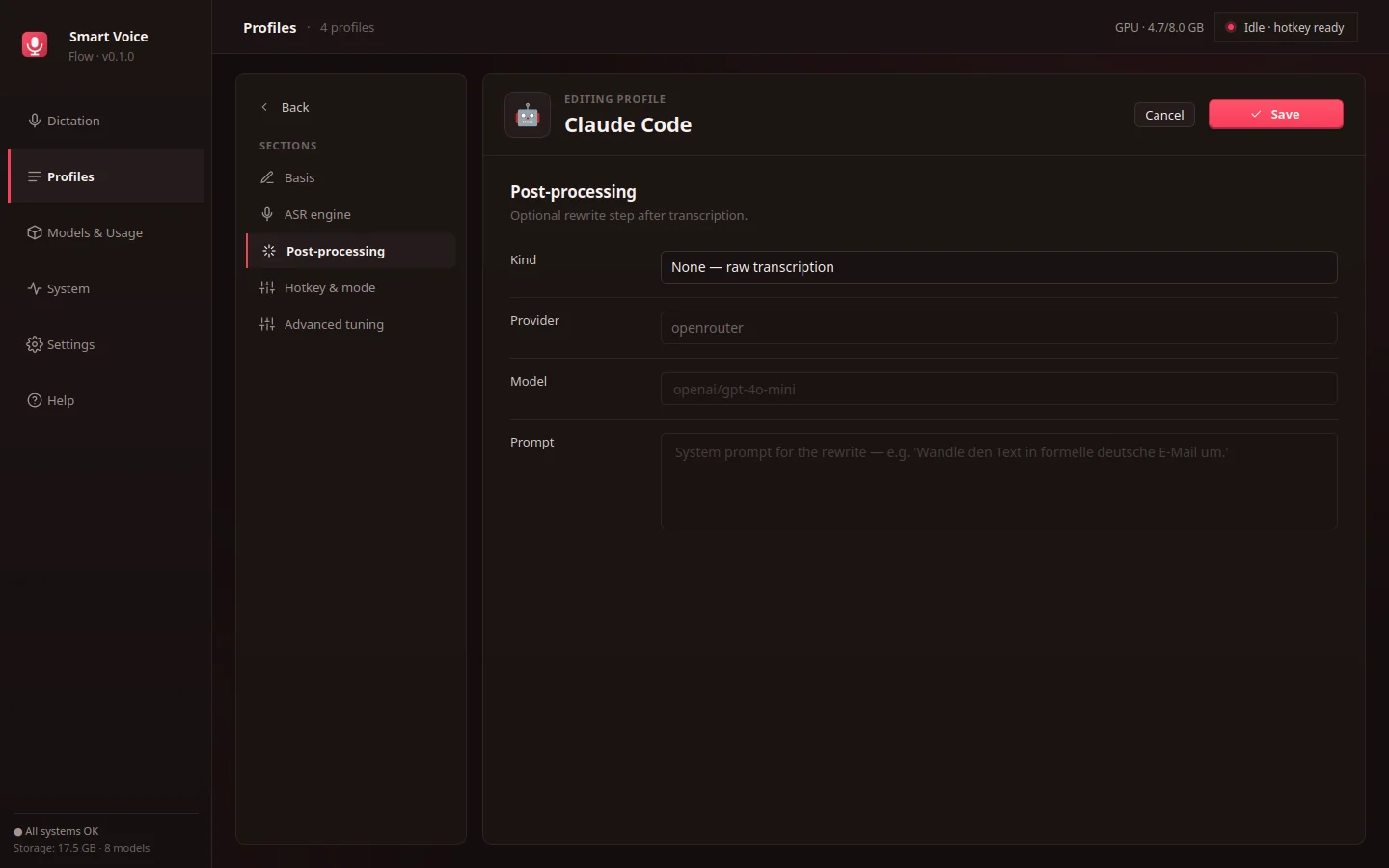The image size is (1389, 868).
Task: Click the Basis pencil icon
Action: pyautogui.click(x=267, y=177)
